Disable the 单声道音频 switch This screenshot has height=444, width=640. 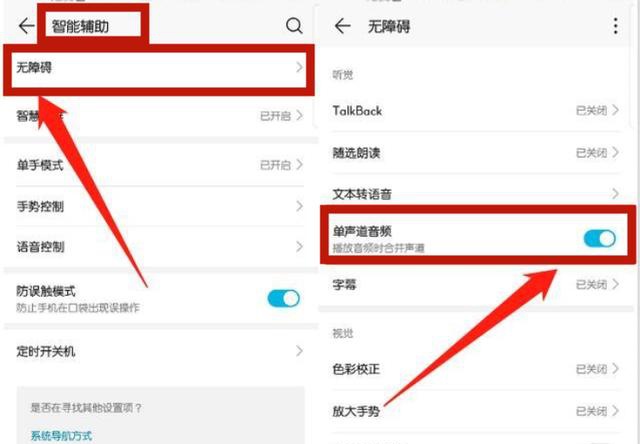[600, 239]
